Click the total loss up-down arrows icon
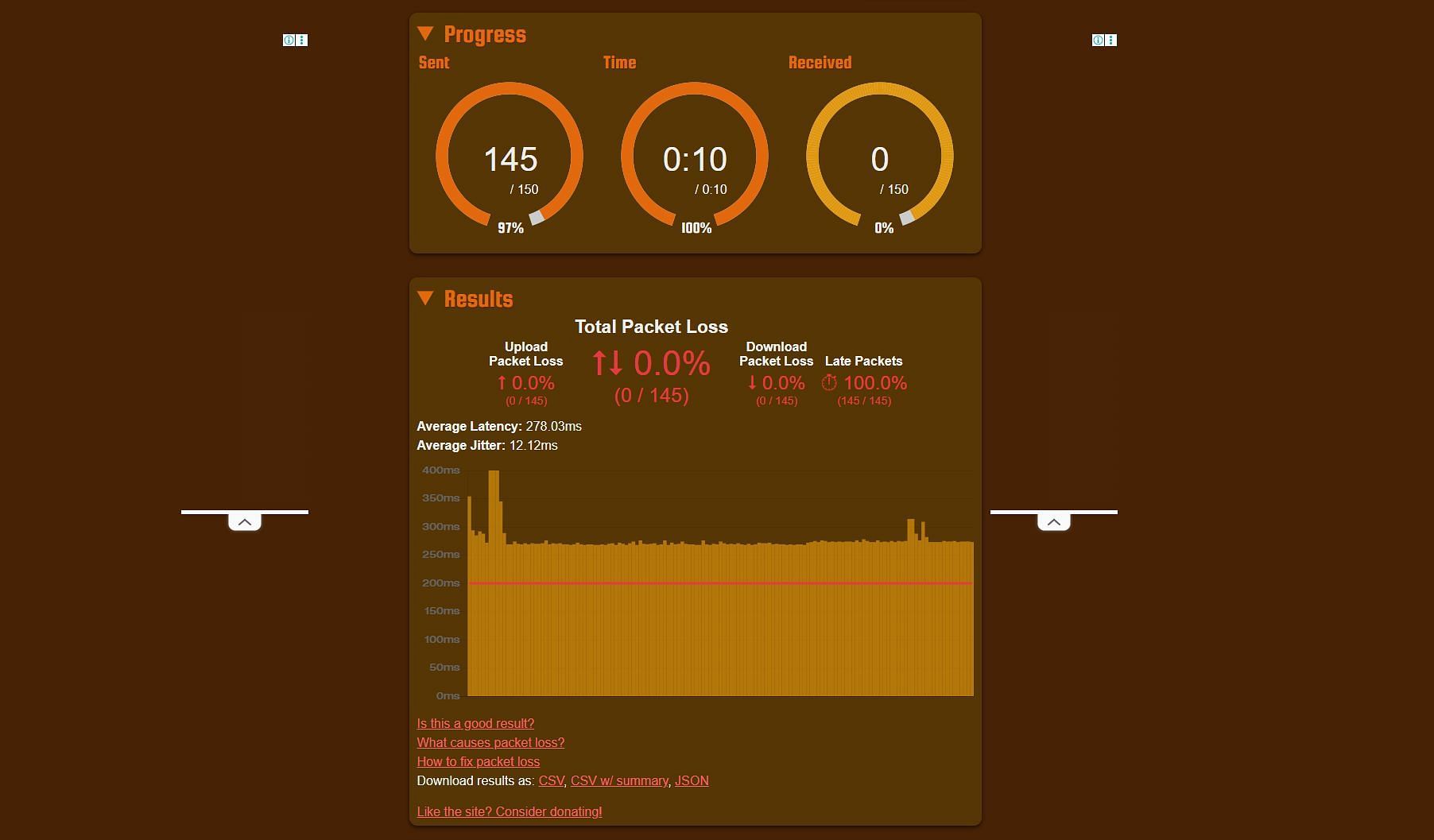Viewport: 1434px width, 840px height. [x=608, y=363]
